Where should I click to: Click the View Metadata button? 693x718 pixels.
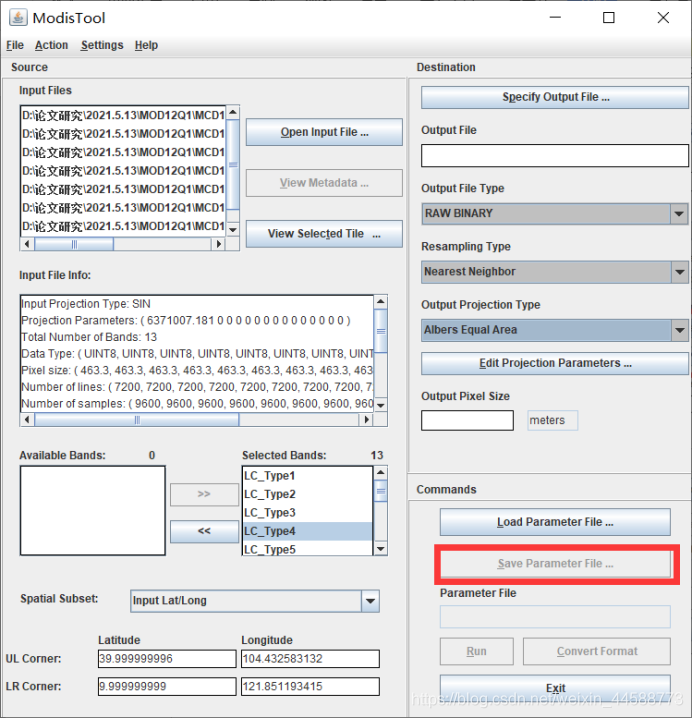pos(324,183)
